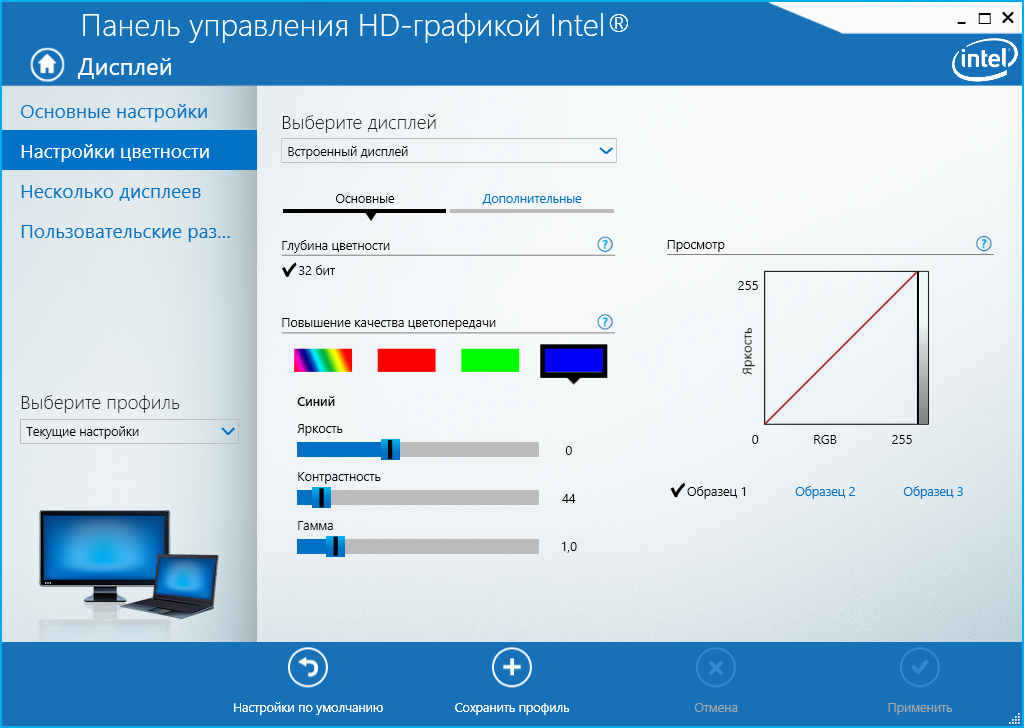Open help for Повышение качества цветопередачи
1024x728 pixels.
[x=605, y=322]
